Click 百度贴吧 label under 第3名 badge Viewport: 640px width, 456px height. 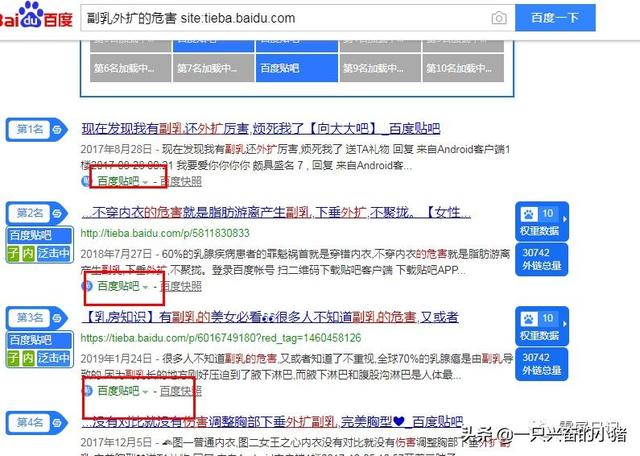[x=40, y=340]
